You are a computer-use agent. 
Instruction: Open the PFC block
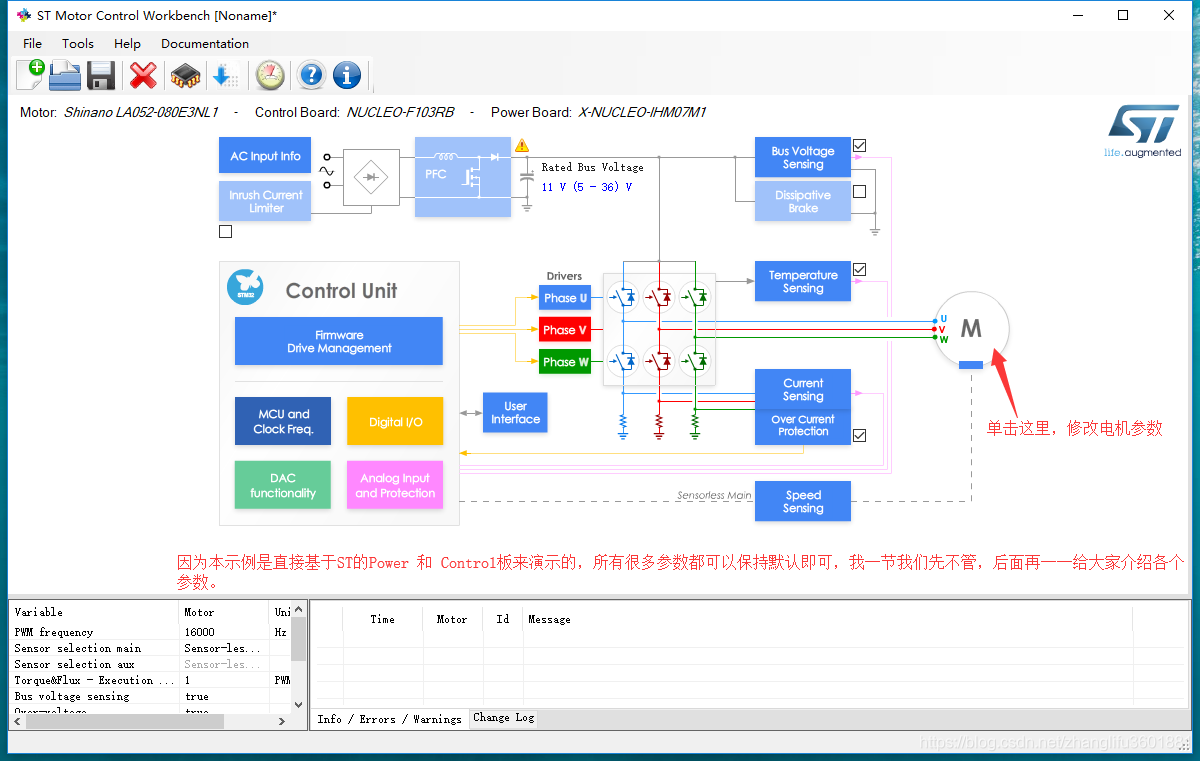[x=463, y=177]
